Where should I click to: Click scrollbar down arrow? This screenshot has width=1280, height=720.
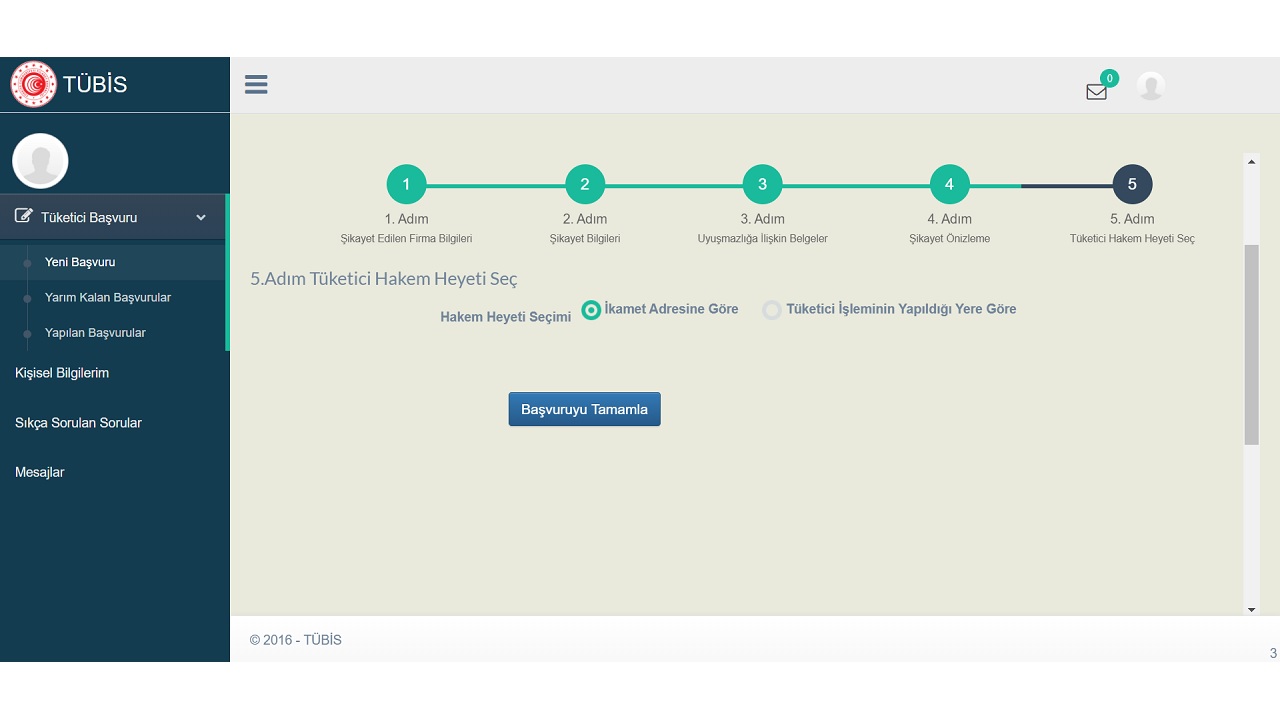[x=1251, y=609]
